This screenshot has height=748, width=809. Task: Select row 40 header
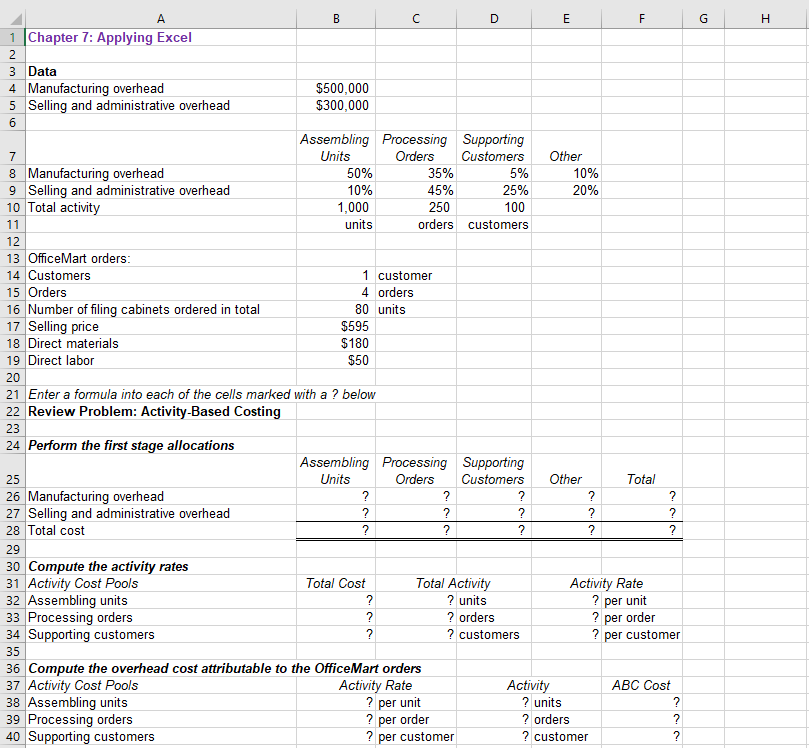point(12,736)
